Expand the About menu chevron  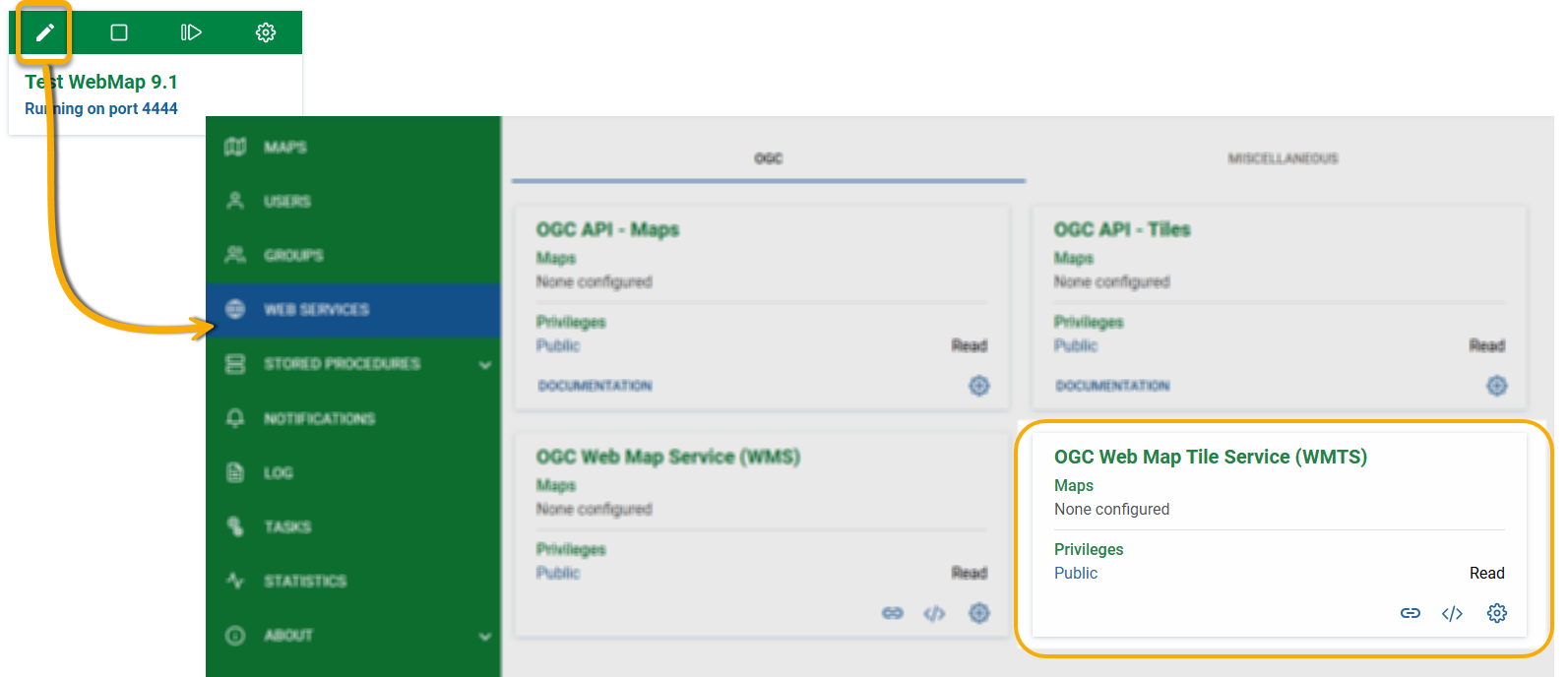[x=484, y=637]
